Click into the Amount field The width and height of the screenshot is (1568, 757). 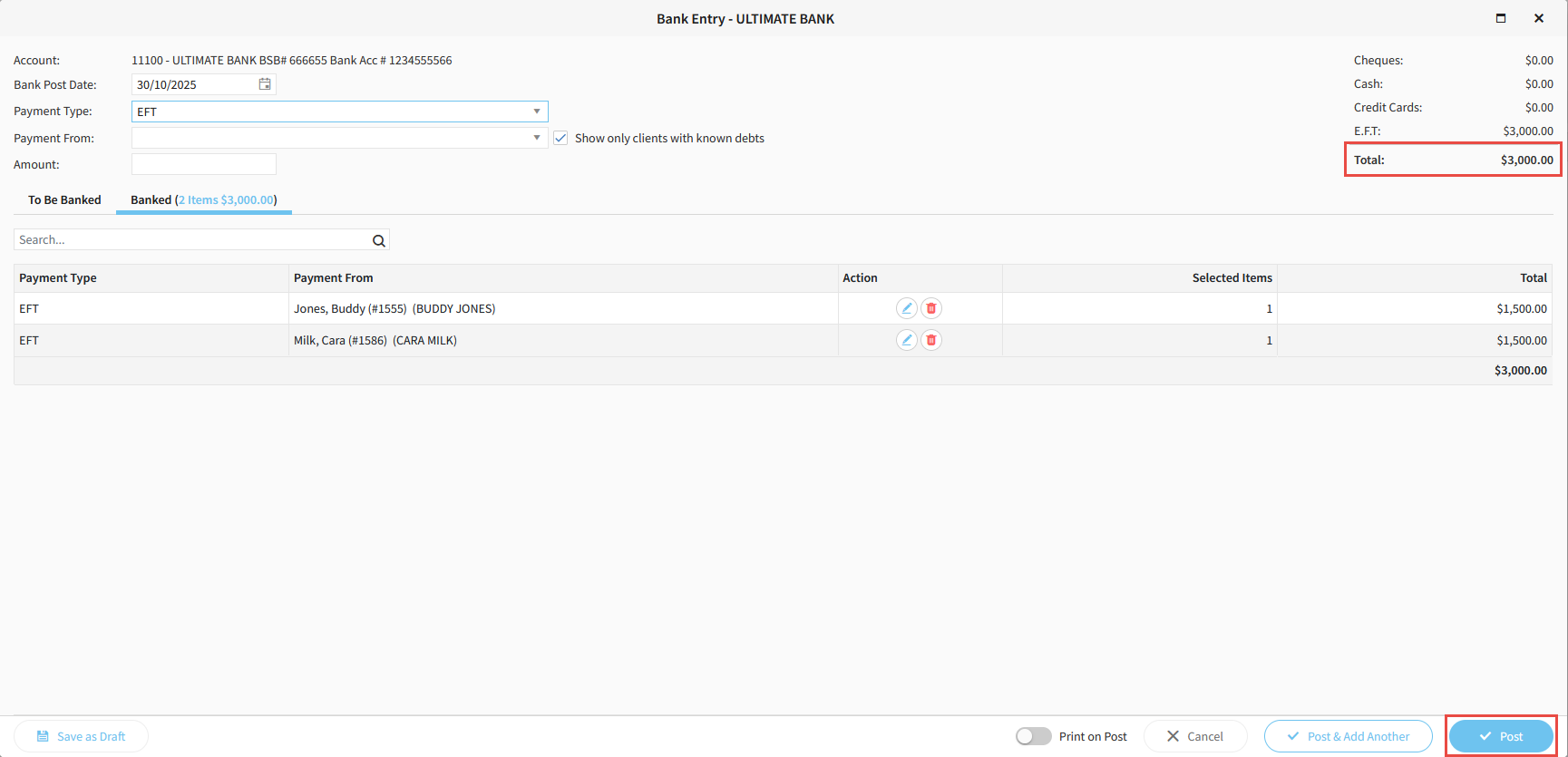[204, 164]
